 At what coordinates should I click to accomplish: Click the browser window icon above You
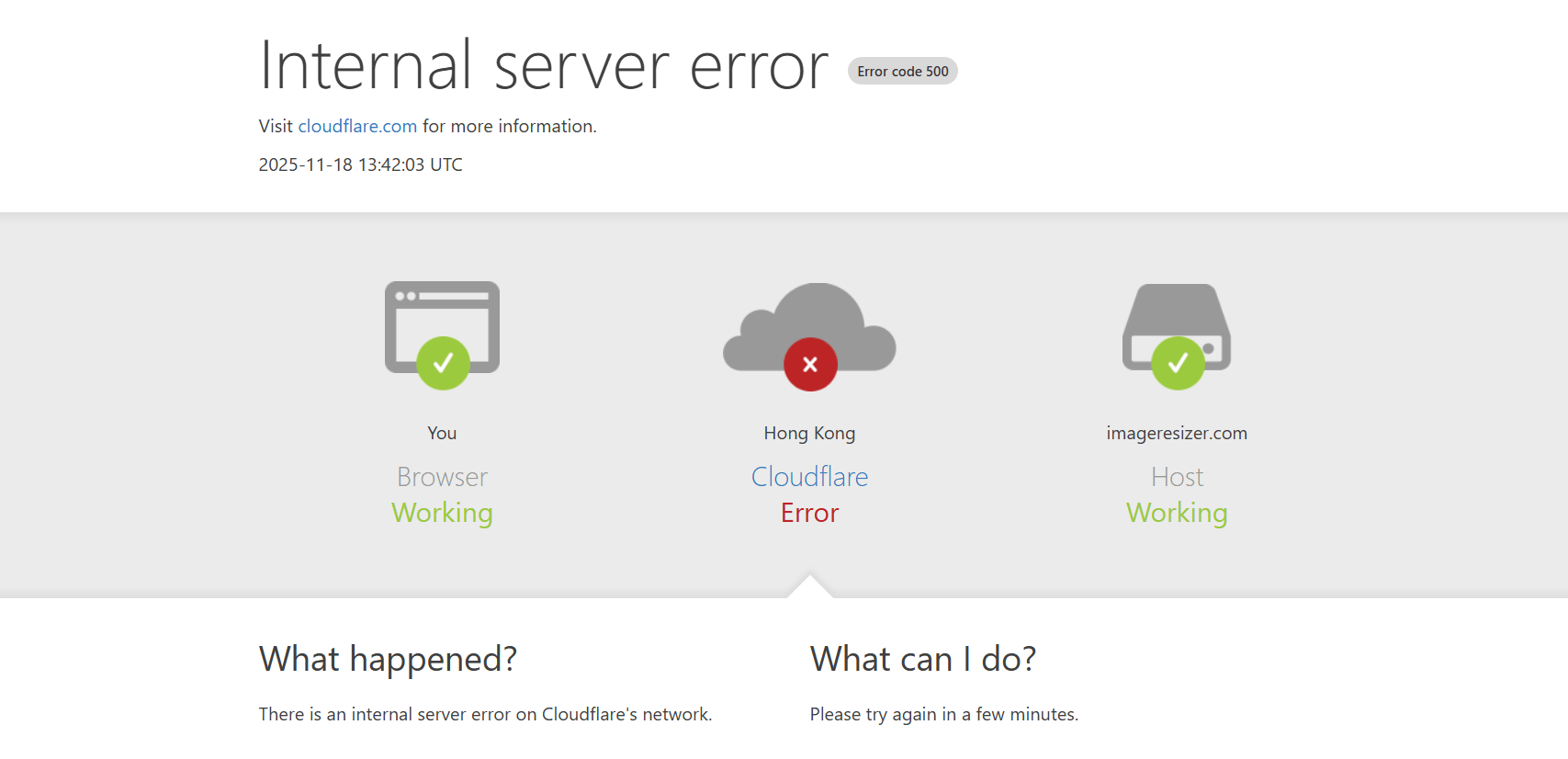[442, 334]
